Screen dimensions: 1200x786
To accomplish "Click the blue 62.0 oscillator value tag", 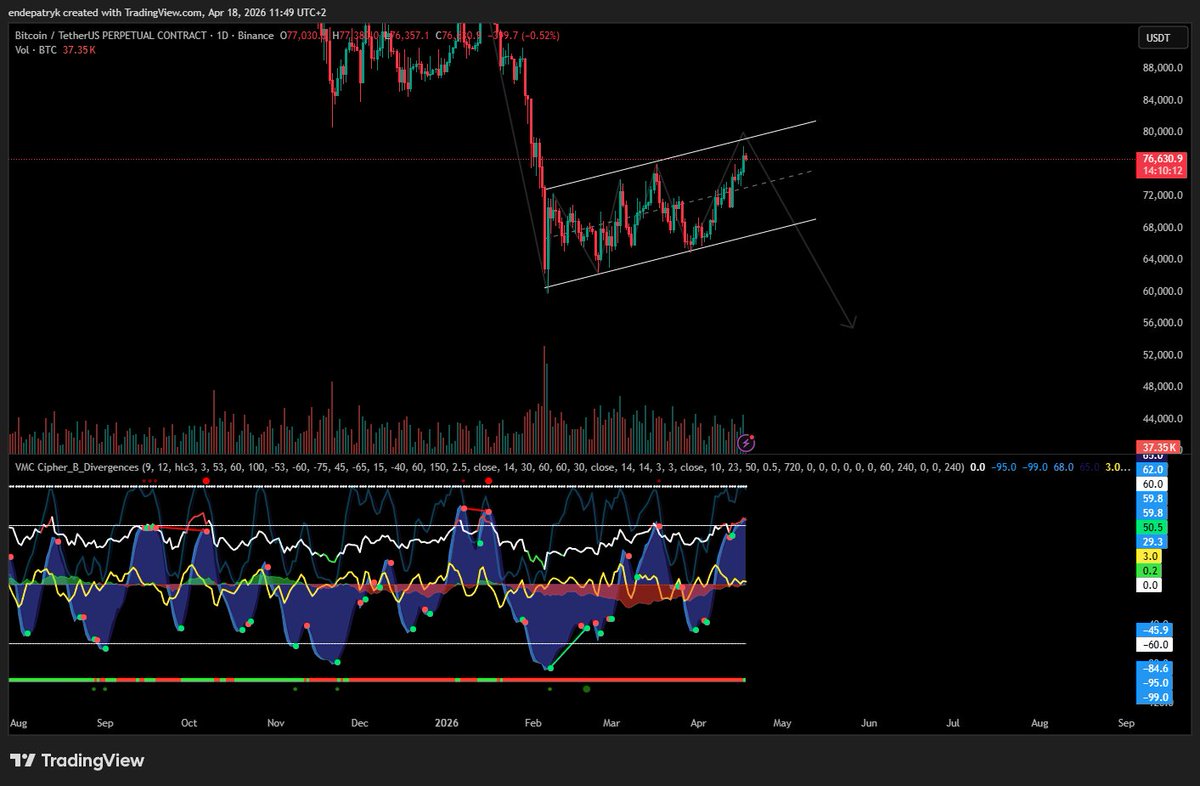I will tap(1152, 470).
